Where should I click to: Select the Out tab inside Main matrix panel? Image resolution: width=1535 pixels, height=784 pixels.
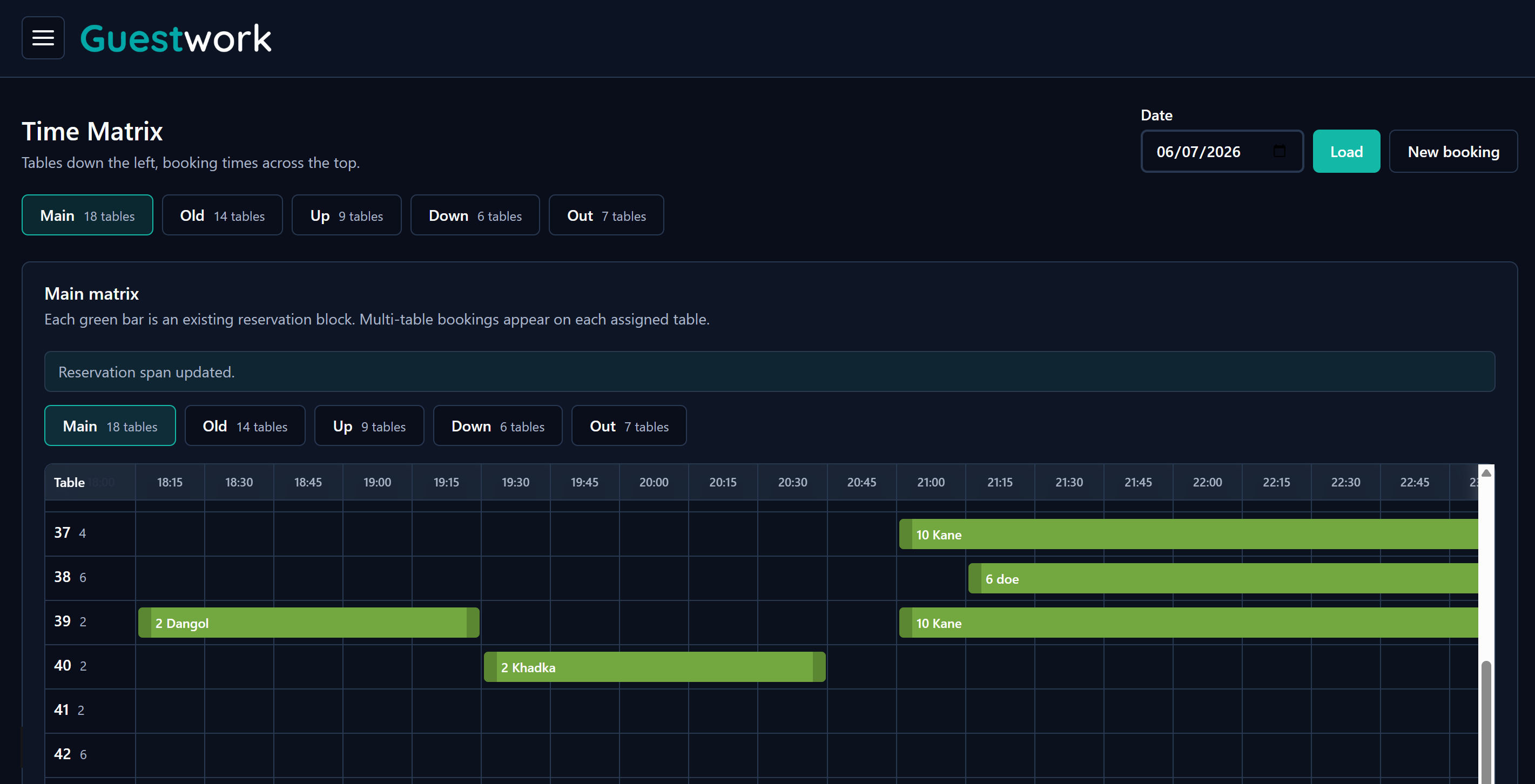(629, 425)
